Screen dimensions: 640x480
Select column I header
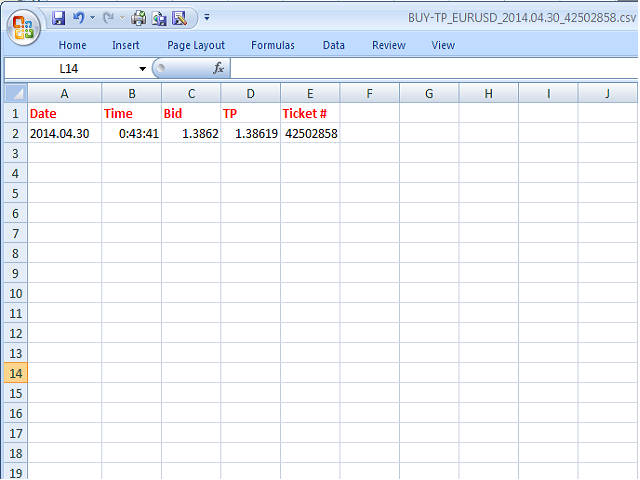tap(548, 94)
